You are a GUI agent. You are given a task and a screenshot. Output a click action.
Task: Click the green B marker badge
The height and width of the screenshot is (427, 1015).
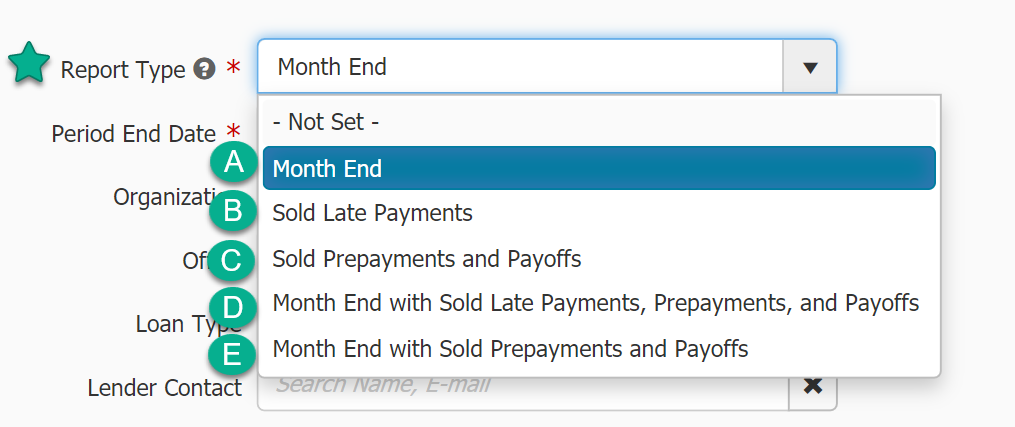pyautogui.click(x=234, y=211)
